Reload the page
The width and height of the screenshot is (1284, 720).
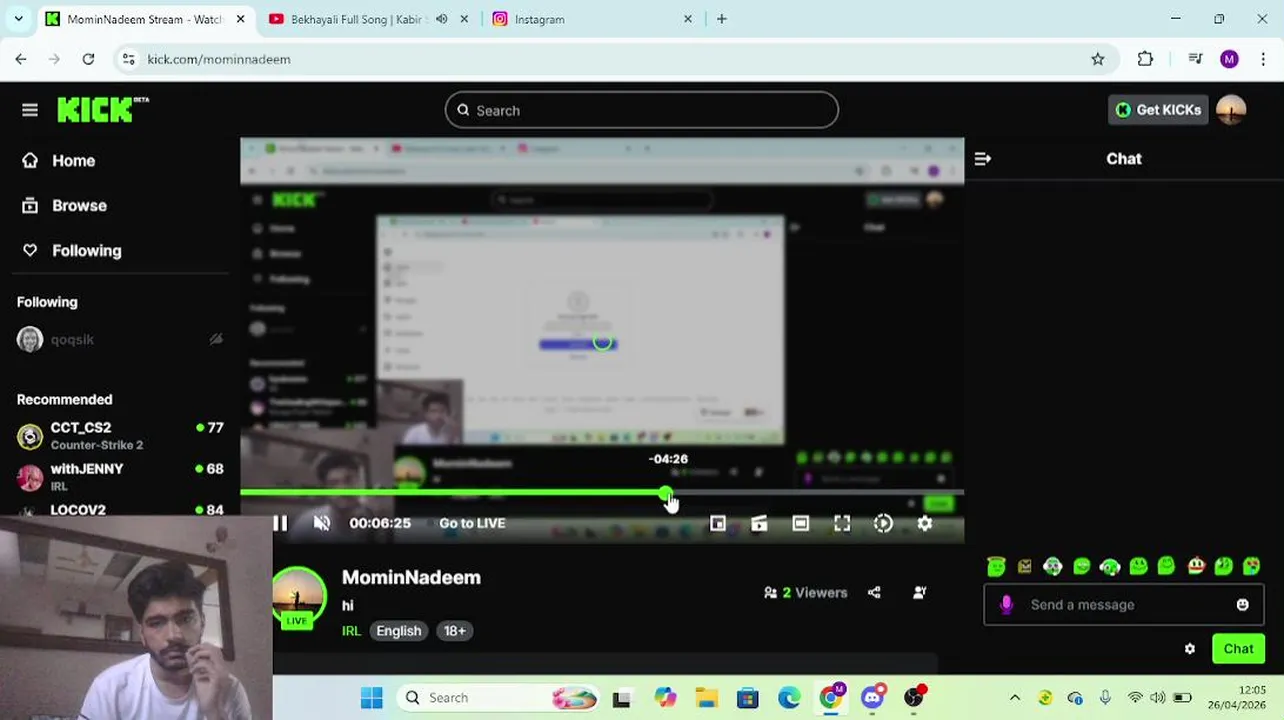coord(88,59)
